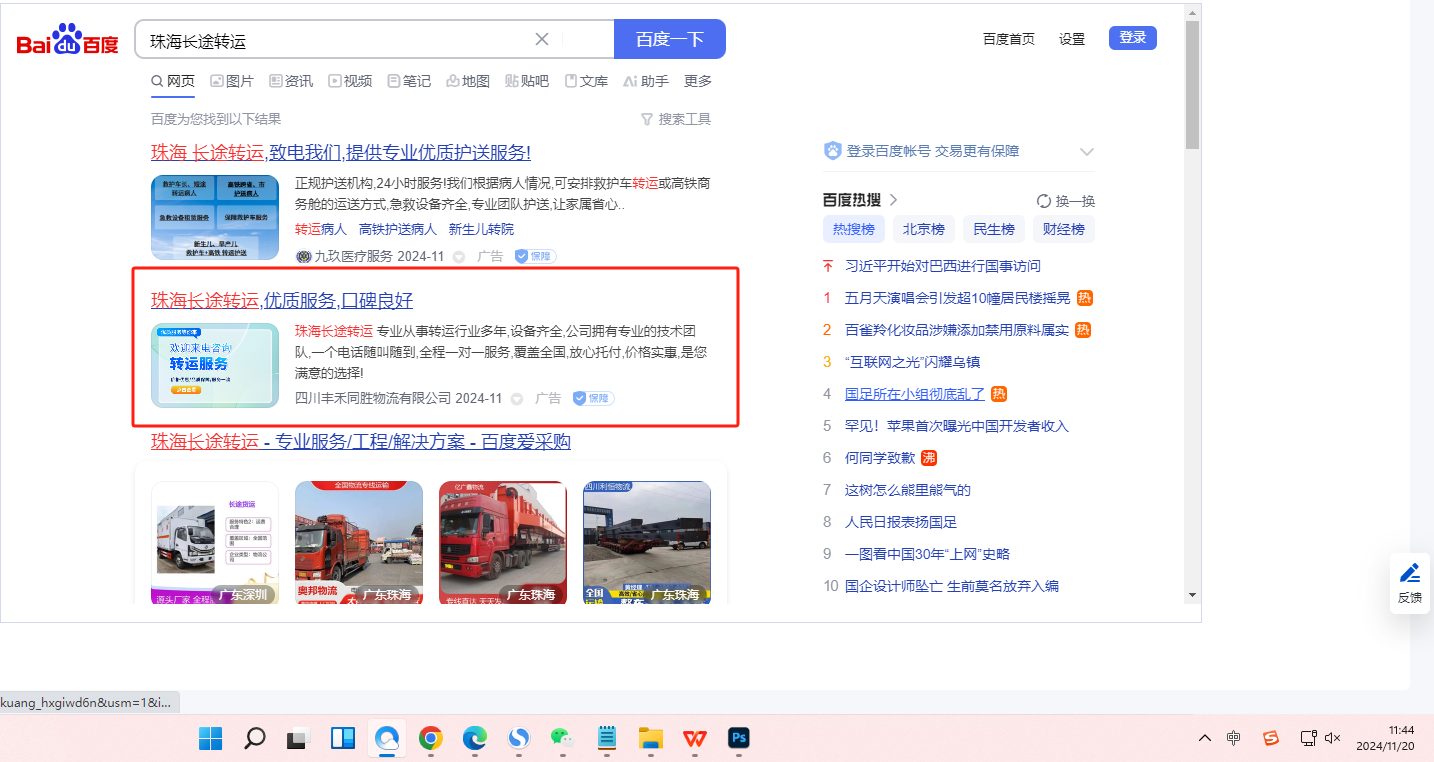
Task: Open hot topic 国足所在小组彻底乱了
Action: click(x=915, y=394)
